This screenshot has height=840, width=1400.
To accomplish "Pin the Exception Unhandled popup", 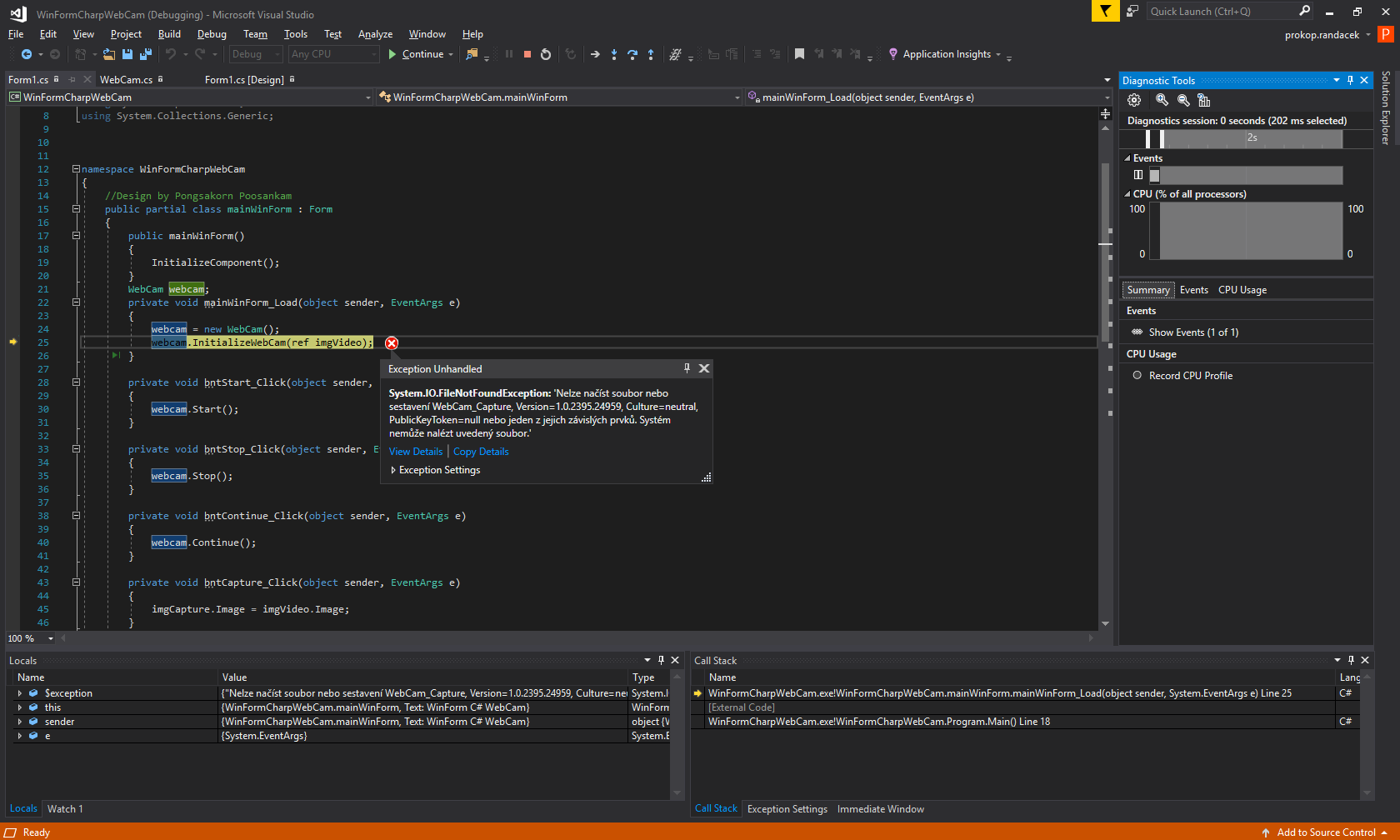I will [x=687, y=368].
